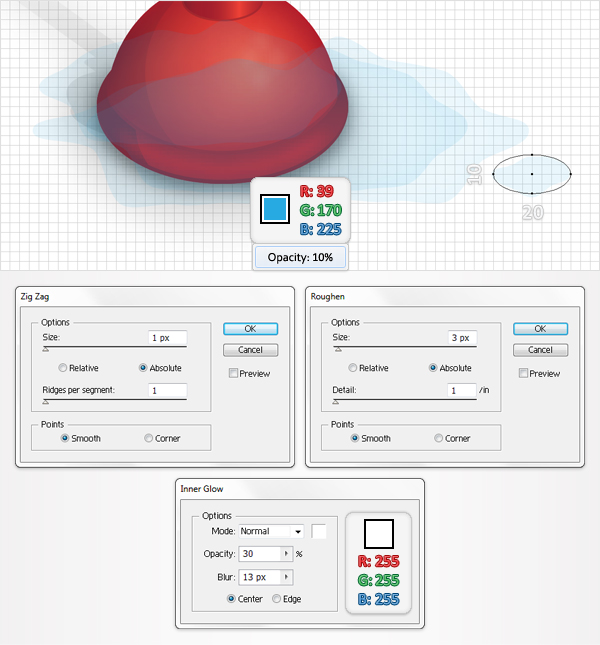
Task: Click the Roughen Detail input field
Action: (x=462, y=390)
